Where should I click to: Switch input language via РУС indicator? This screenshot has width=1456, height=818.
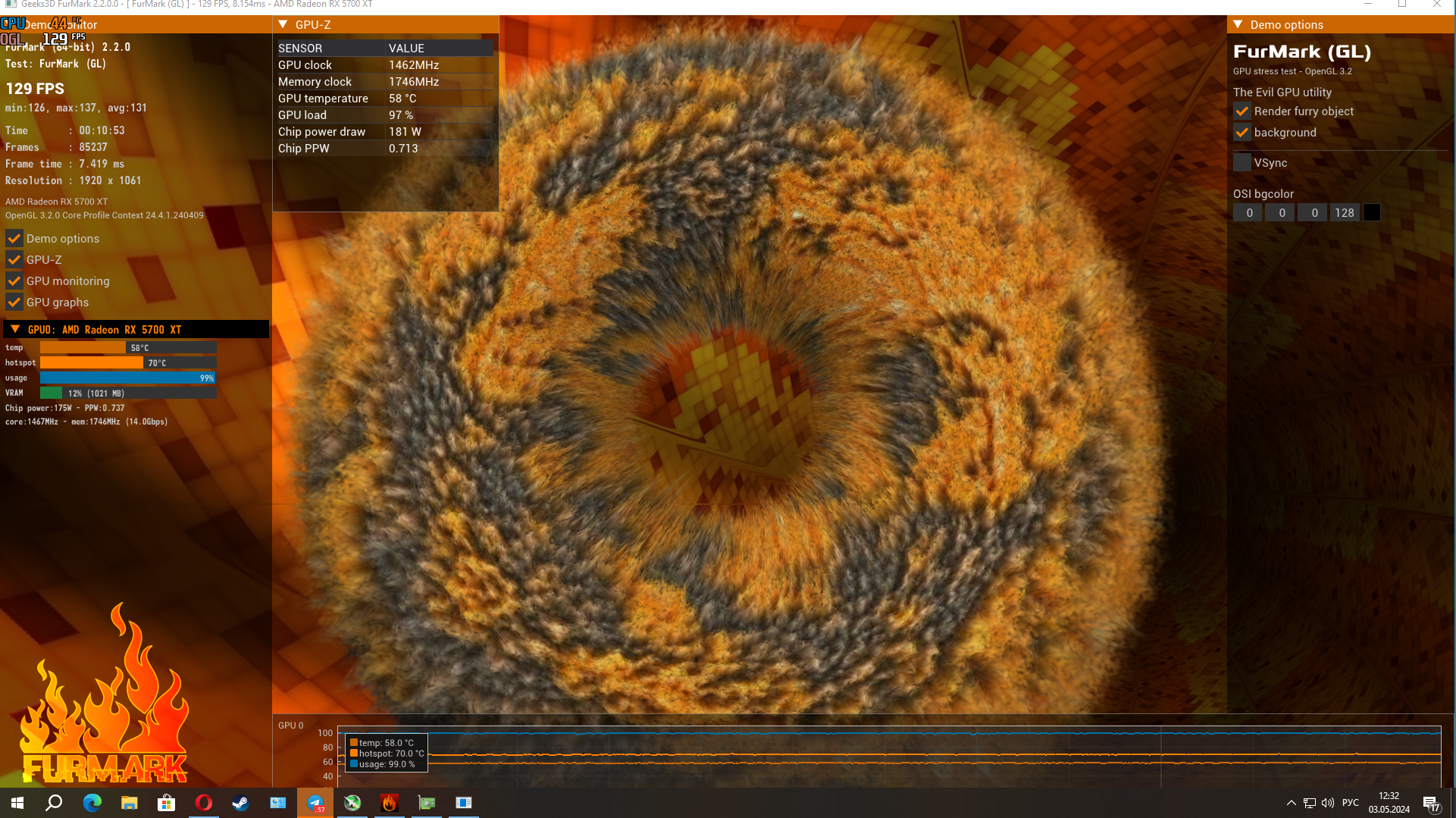point(1351,803)
